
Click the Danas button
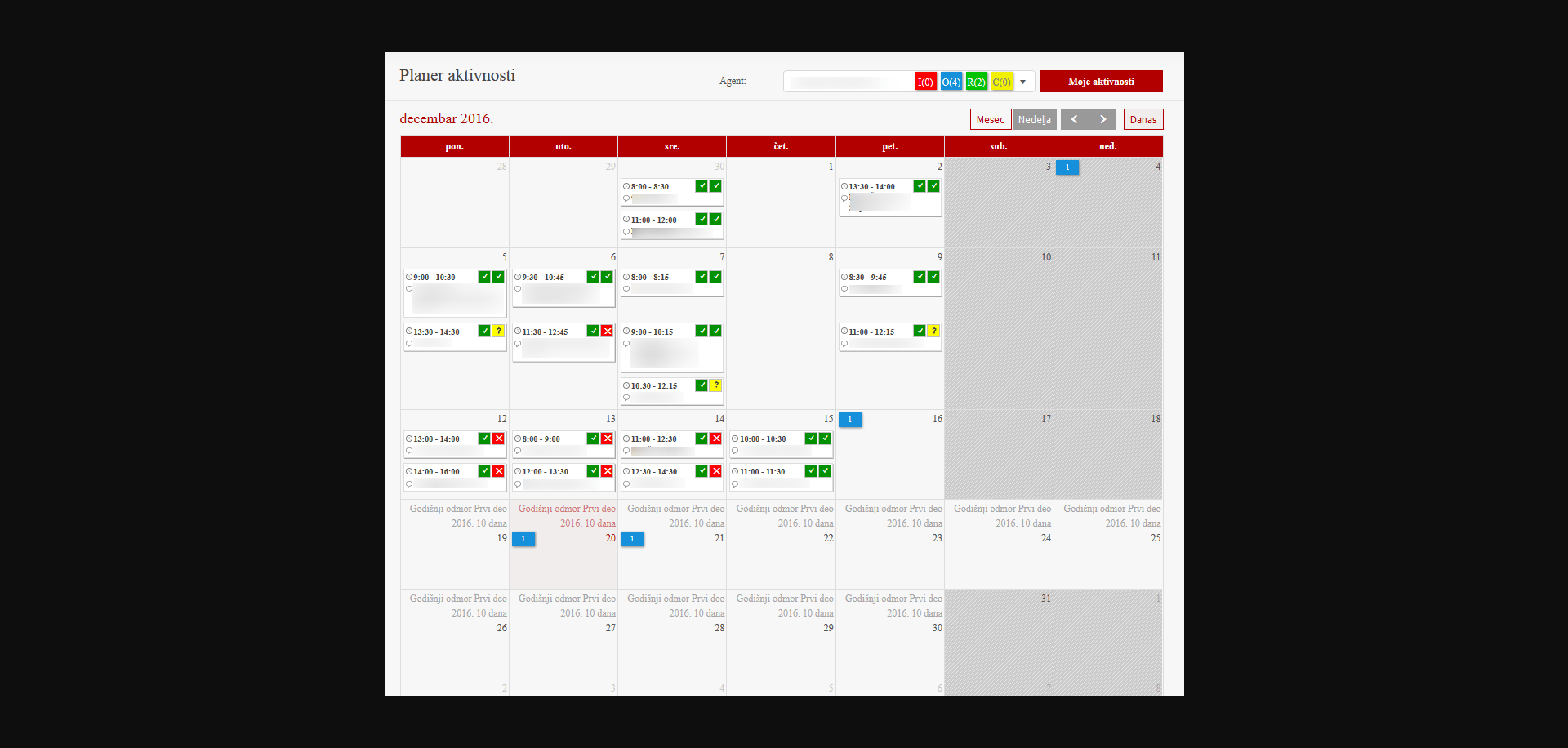point(1143,119)
